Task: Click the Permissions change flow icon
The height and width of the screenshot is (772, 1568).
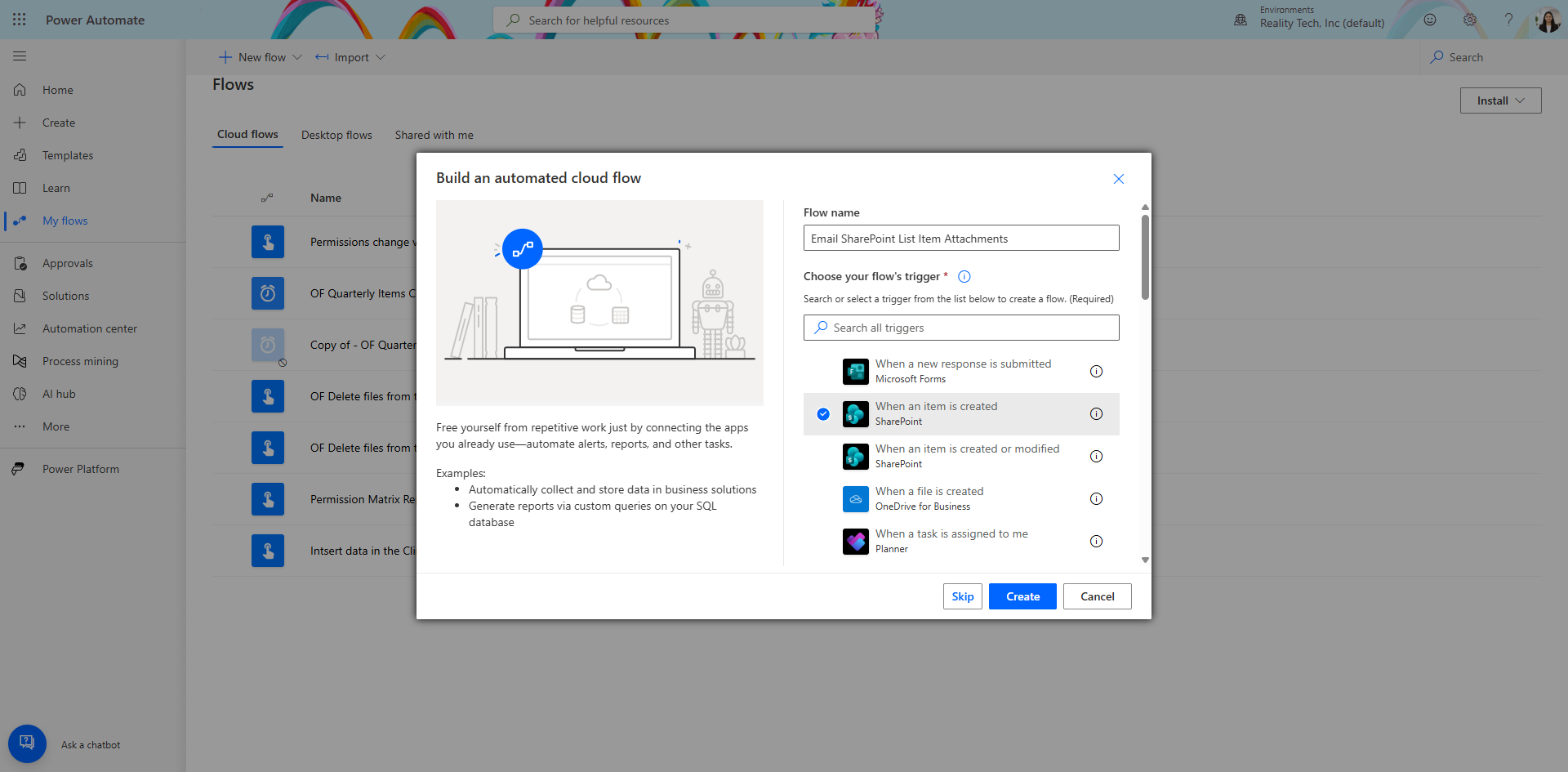Action: coord(268,242)
